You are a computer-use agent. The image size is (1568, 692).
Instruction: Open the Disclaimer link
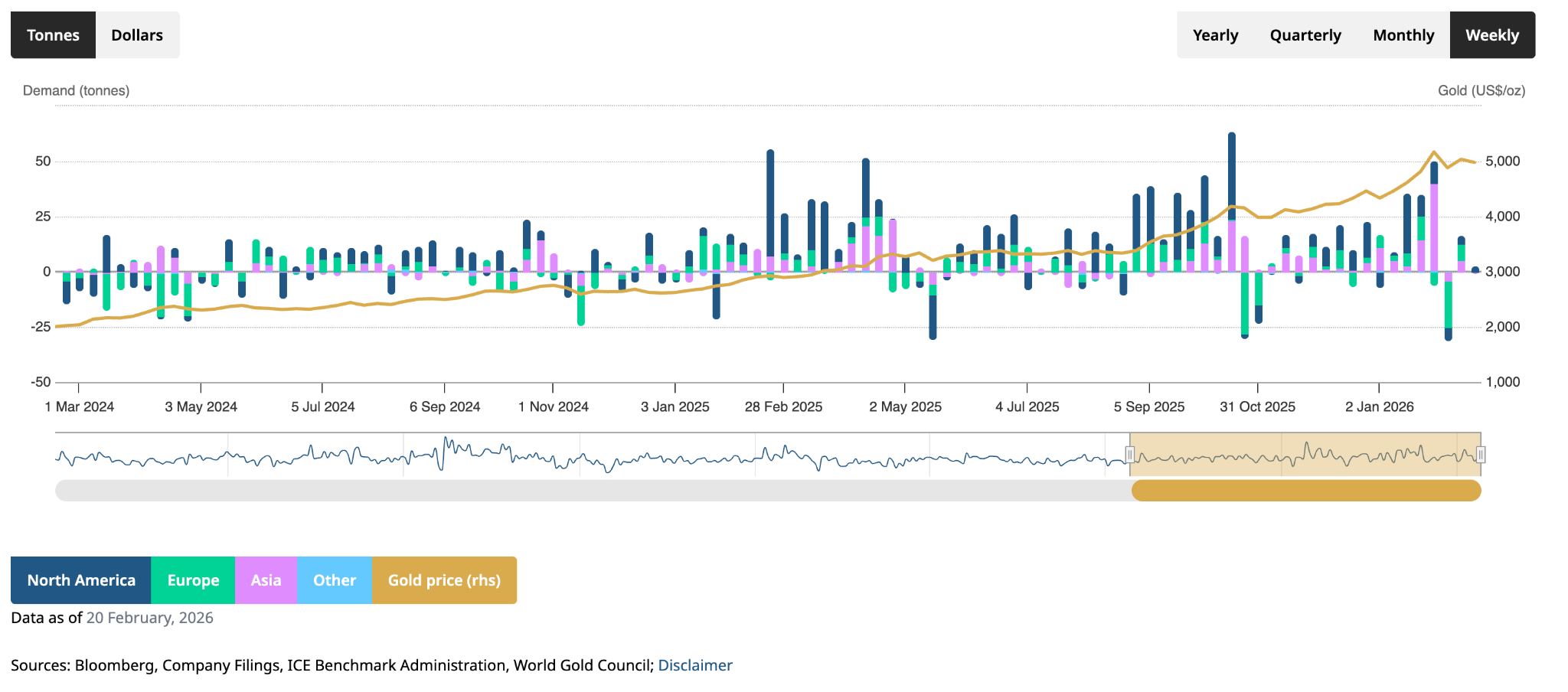pos(695,664)
